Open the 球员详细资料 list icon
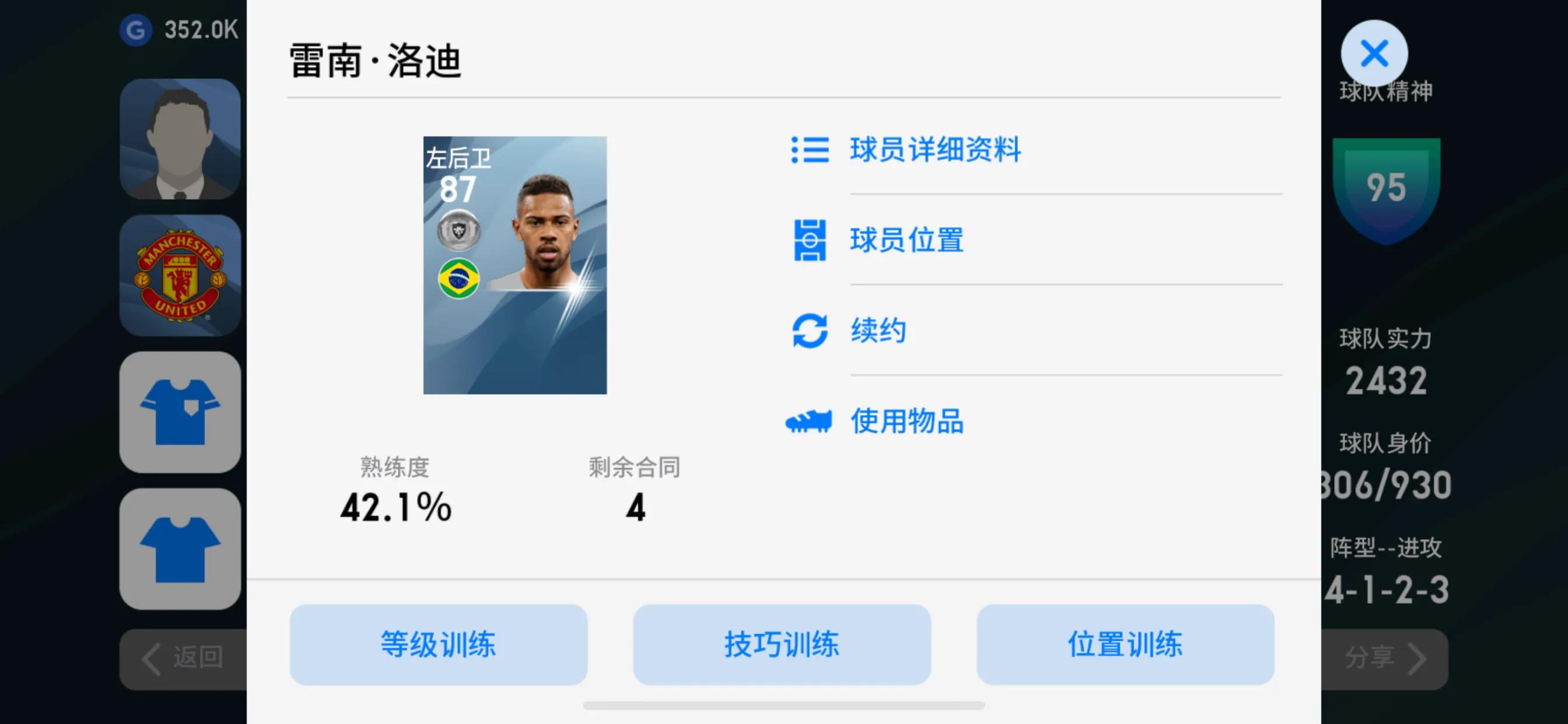 coord(810,150)
